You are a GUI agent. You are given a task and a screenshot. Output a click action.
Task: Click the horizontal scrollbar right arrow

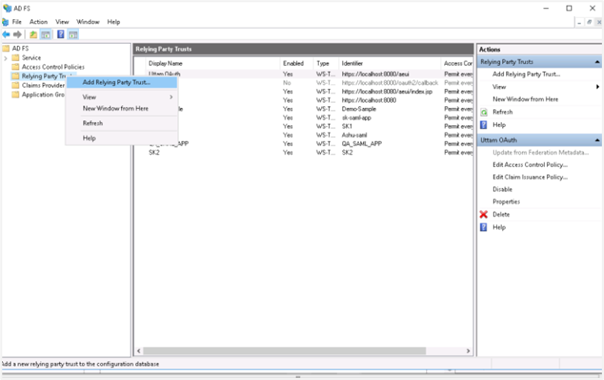click(x=468, y=351)
